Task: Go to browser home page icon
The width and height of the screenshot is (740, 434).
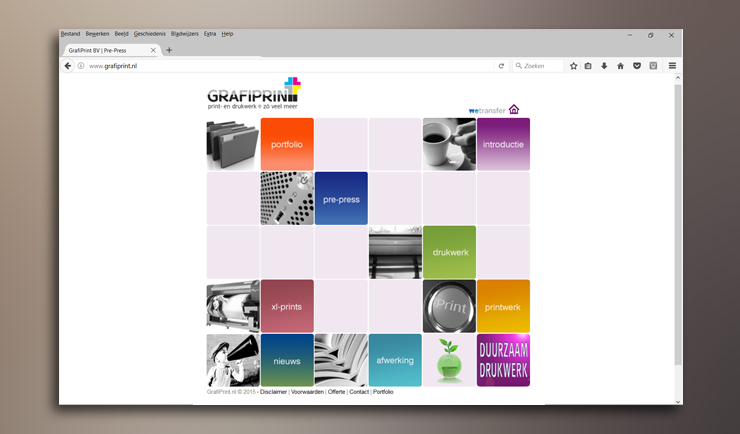Action: (x=621, y=66)
